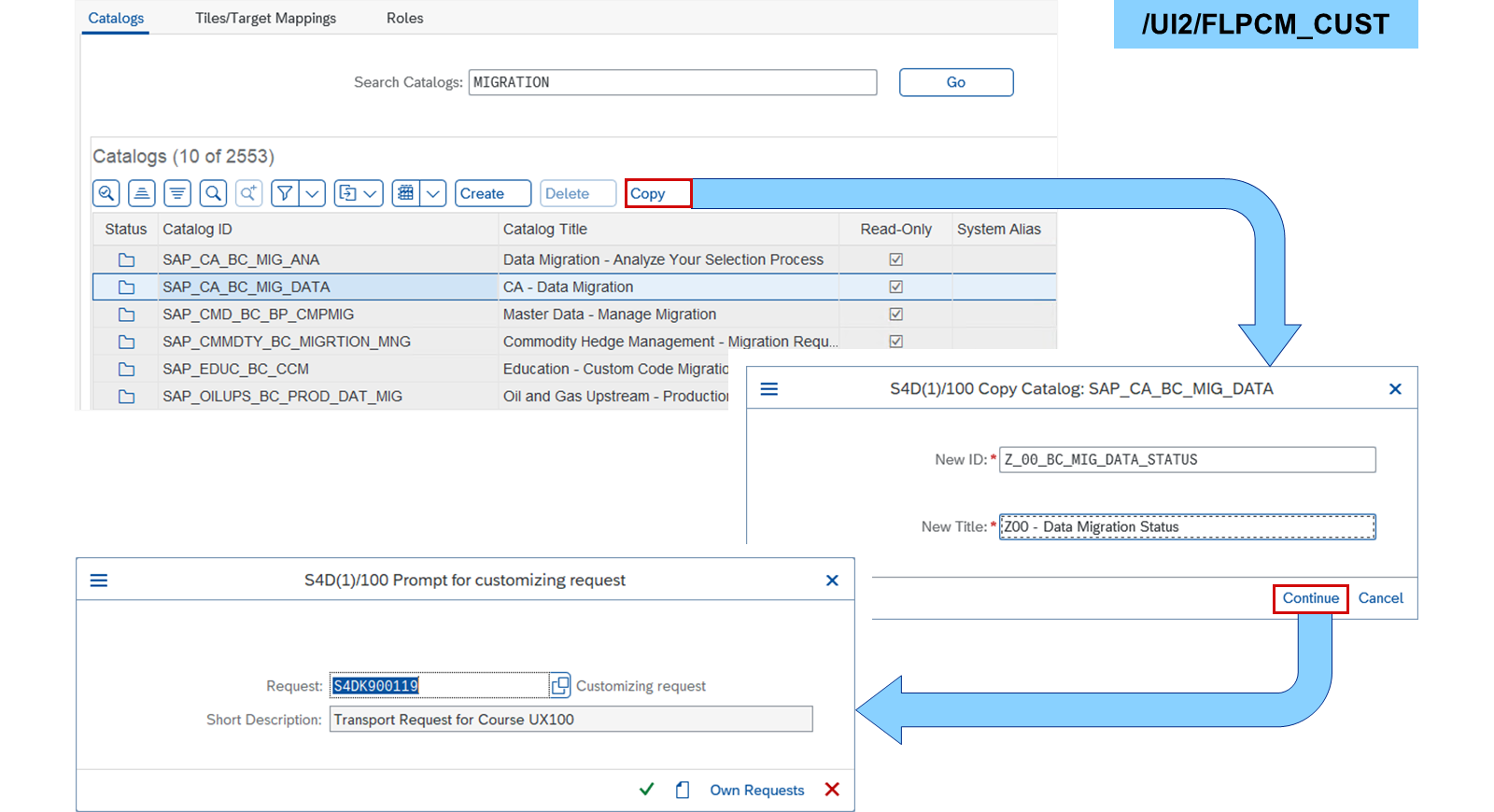This screenshot has width=1494, height=812.
Task: Expand the Export options dropdown arrow
Action: [371, 193]
